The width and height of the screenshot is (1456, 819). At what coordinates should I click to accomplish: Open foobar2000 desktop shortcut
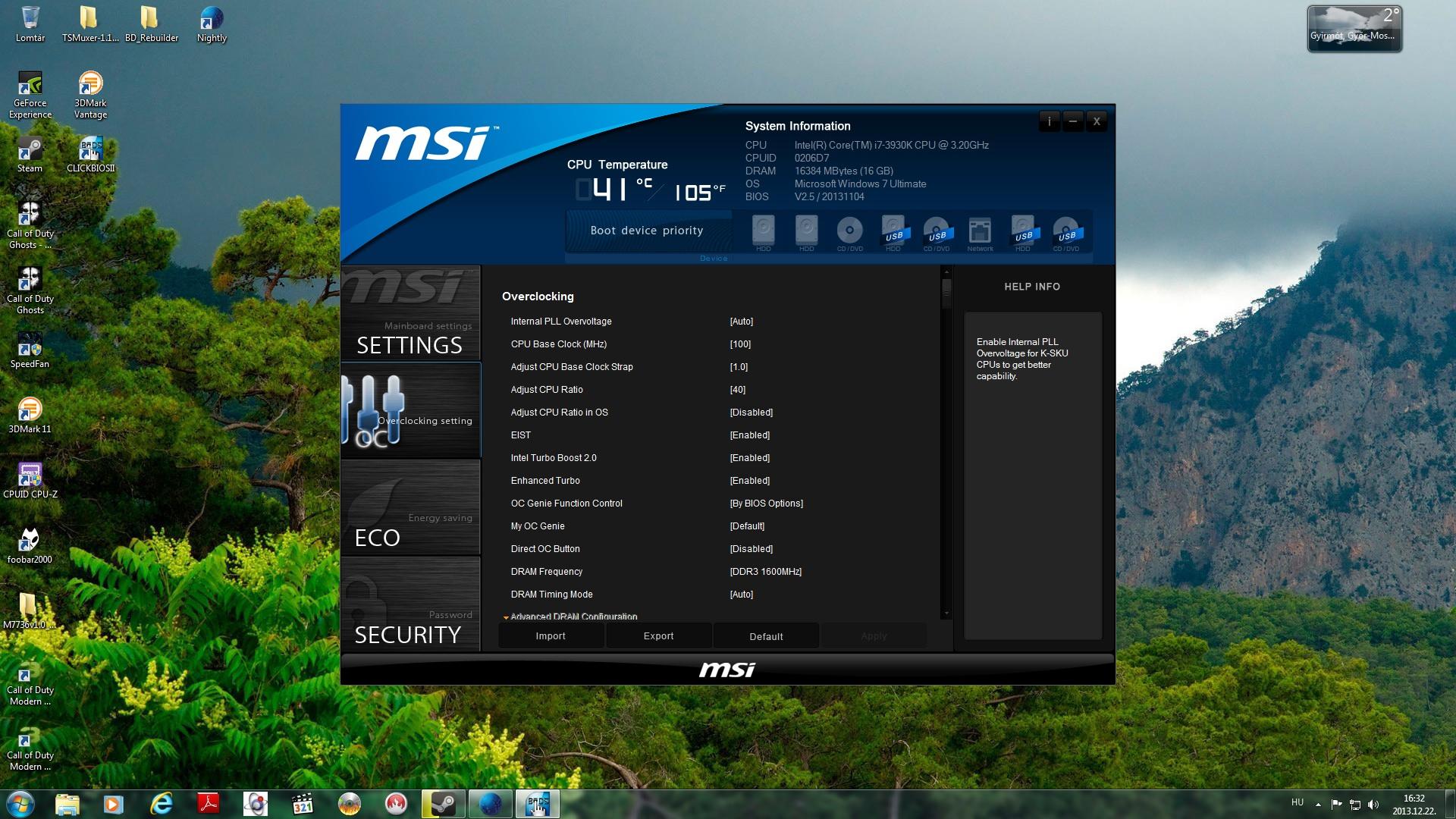click(30, 546)
